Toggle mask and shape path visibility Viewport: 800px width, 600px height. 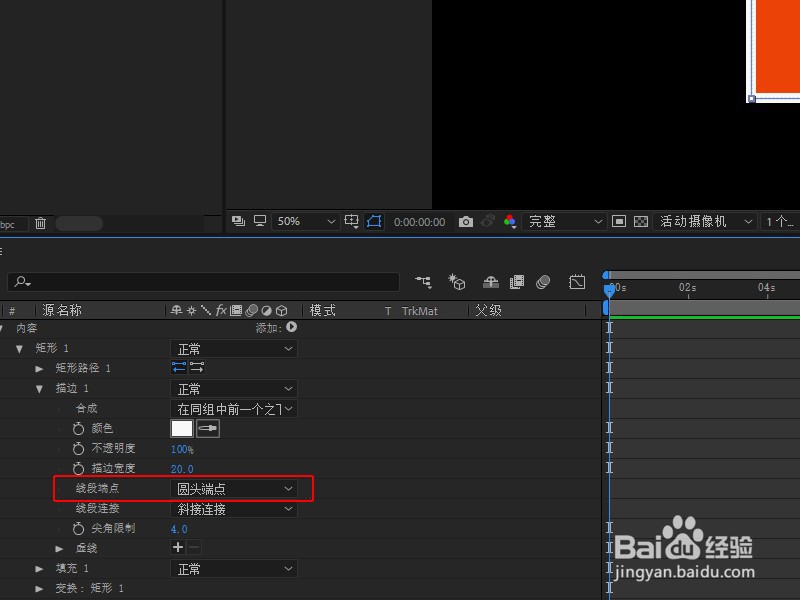click(x=374, y=221)
